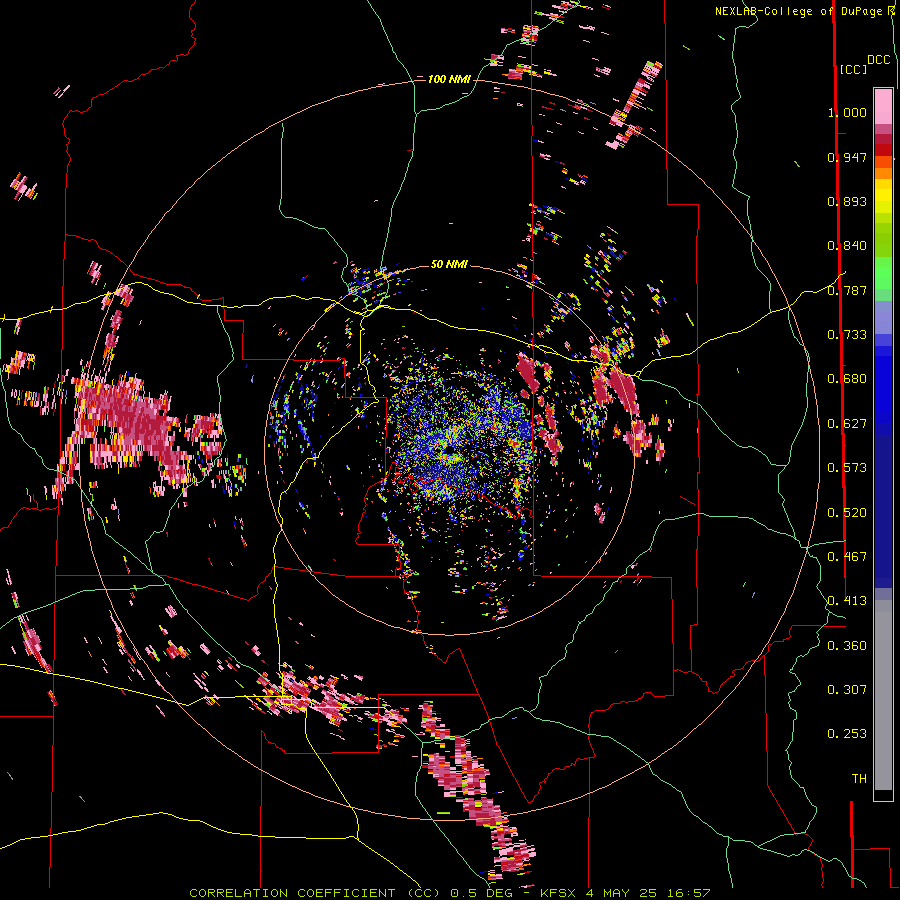Screen dimensions: 900x900
Task: Select the 0.787 scale value
Action: 847,290
